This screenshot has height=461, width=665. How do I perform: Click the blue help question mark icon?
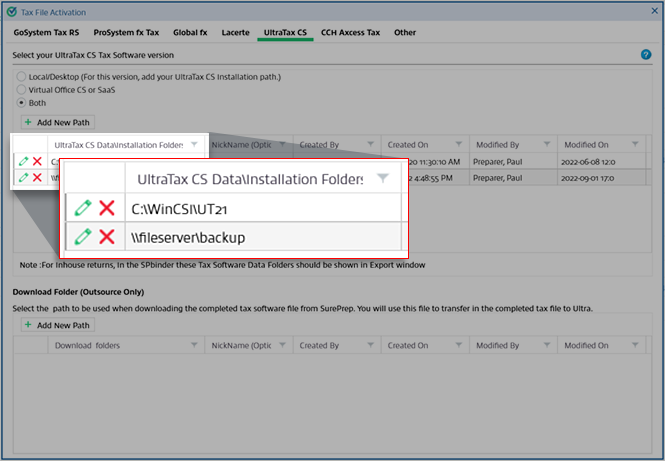pos(646,54)
